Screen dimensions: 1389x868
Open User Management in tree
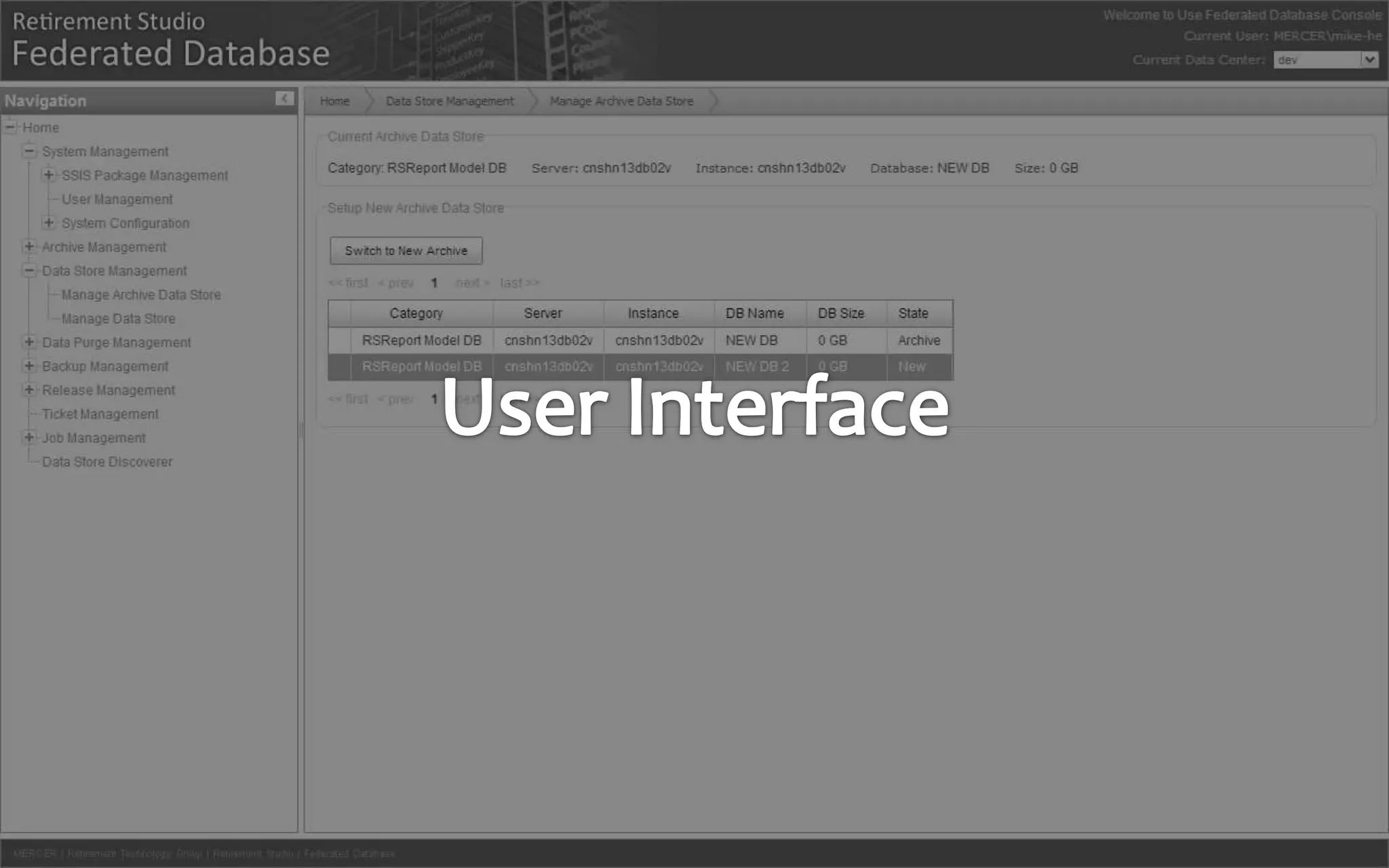pos(117,199)
